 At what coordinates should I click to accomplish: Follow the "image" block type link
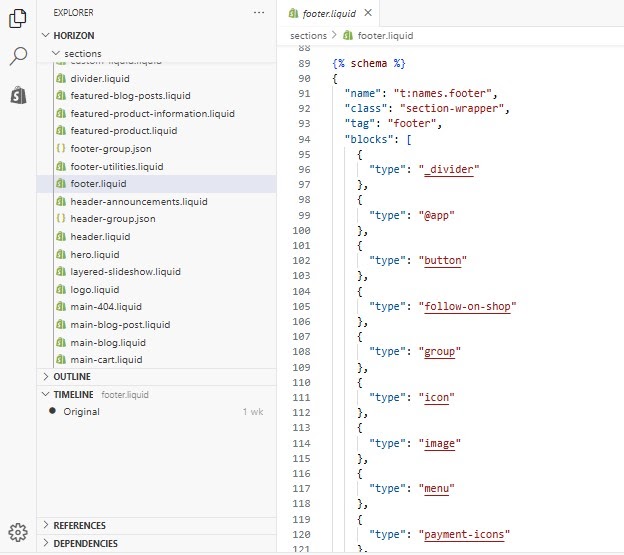point(439,443)
